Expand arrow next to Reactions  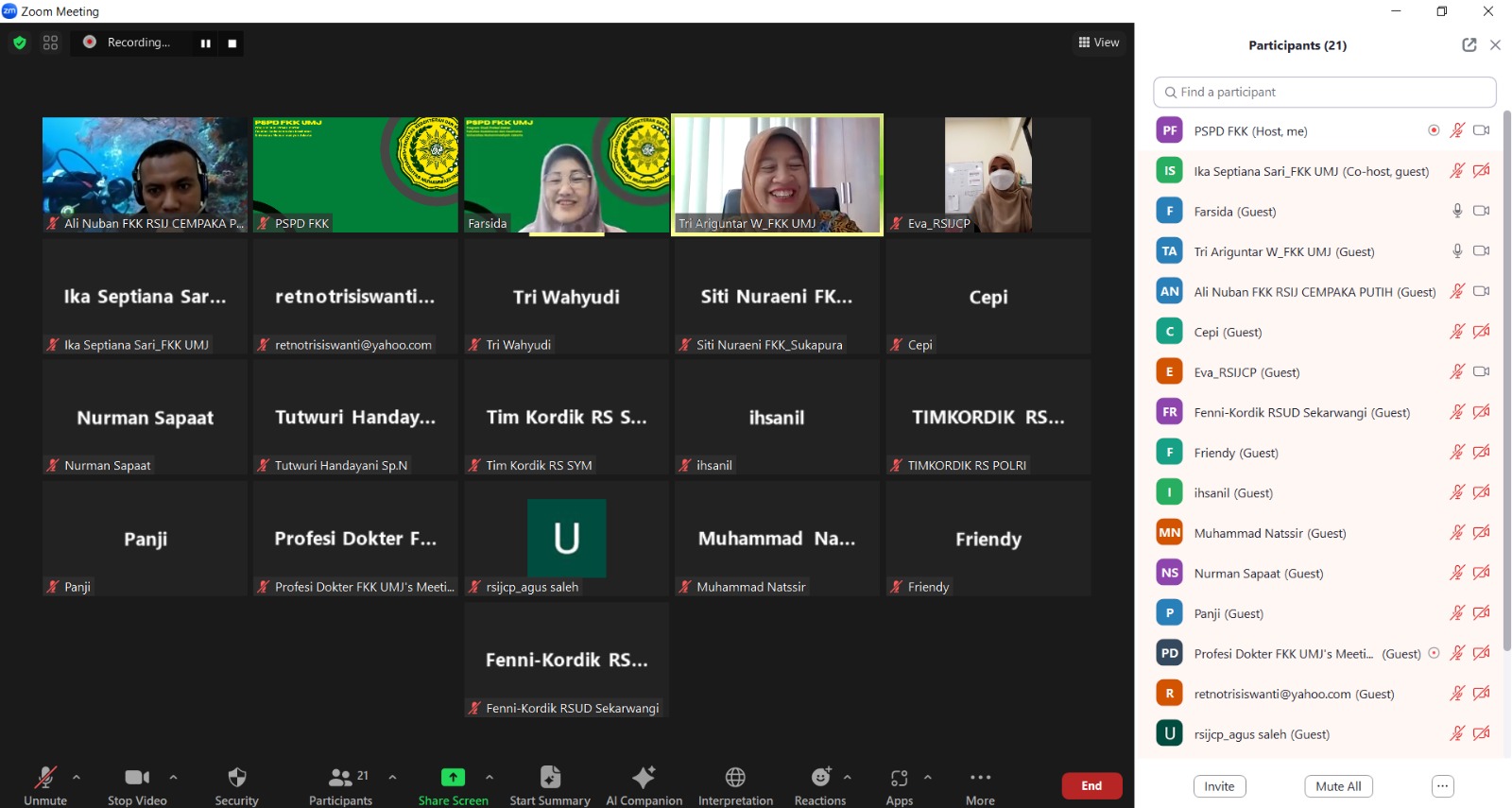click(x=848, y=777)
